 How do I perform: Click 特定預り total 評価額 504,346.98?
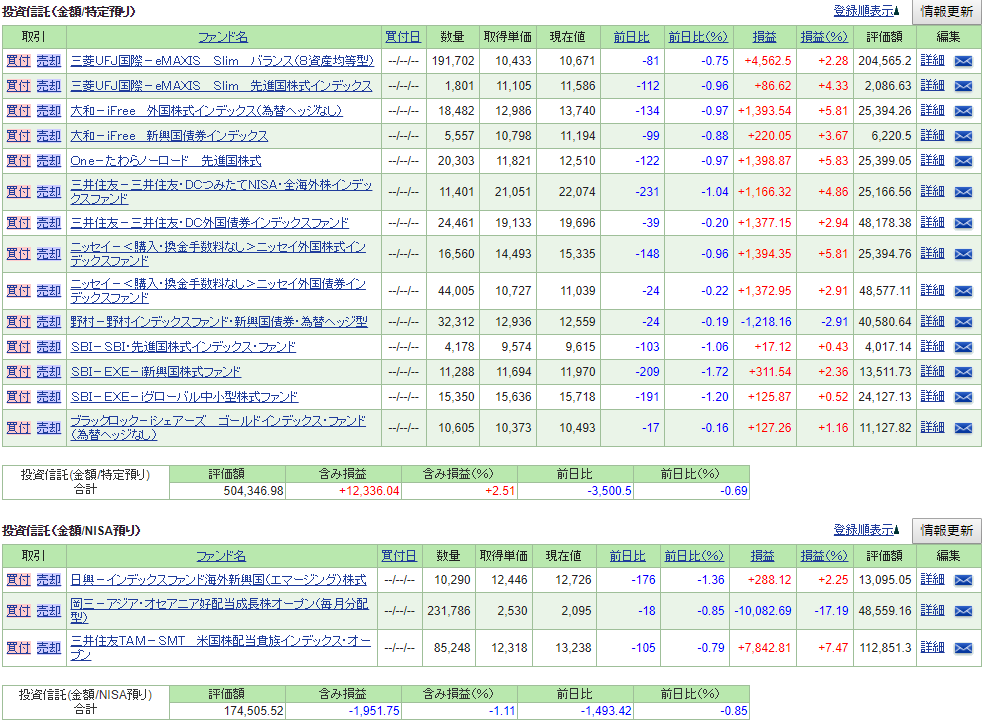[x=254, y=491]
